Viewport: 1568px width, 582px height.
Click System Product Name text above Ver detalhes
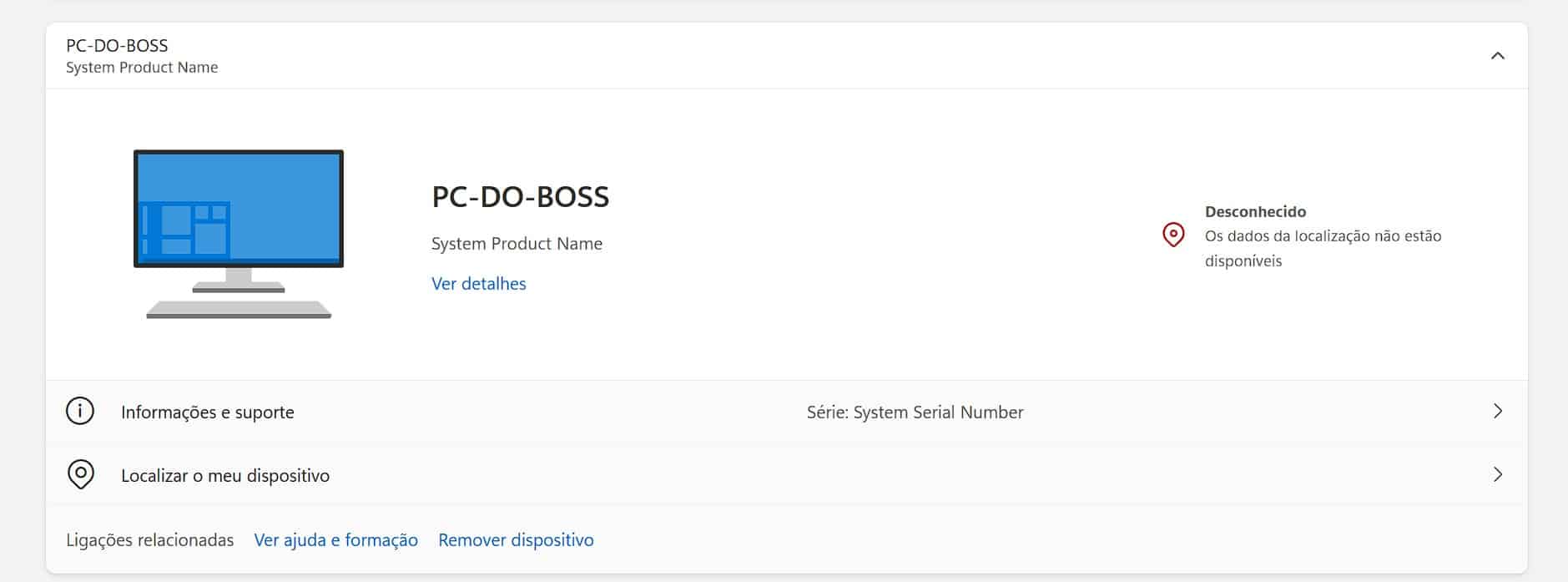click(517, 244)
